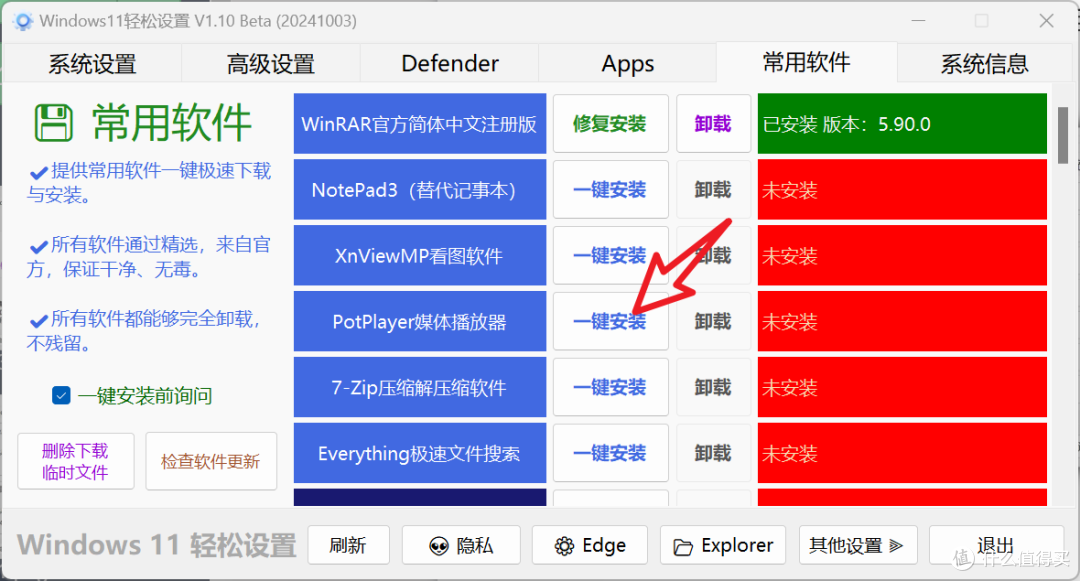Screen dimensions: 1080x581
Task: Click the large floppy-disk icon beside 常用软件
Action: point(54,123)
